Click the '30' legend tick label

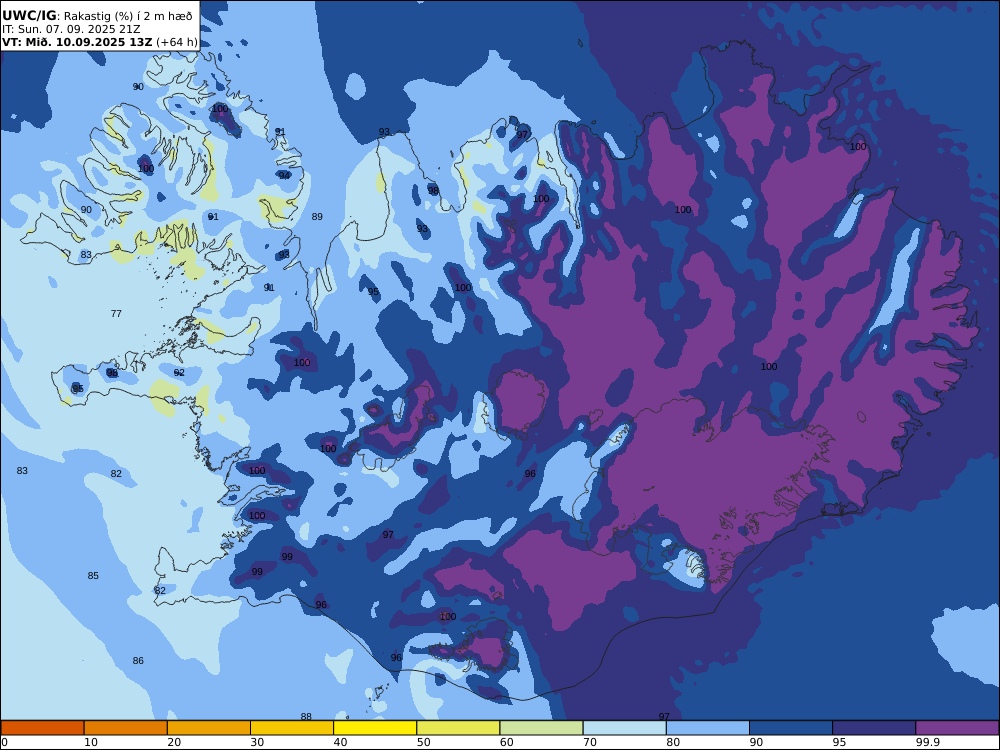[257, 742]
